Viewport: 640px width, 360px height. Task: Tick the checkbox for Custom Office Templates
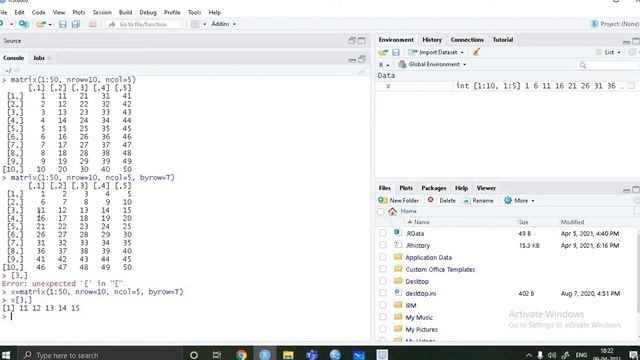tap(382, 269)
